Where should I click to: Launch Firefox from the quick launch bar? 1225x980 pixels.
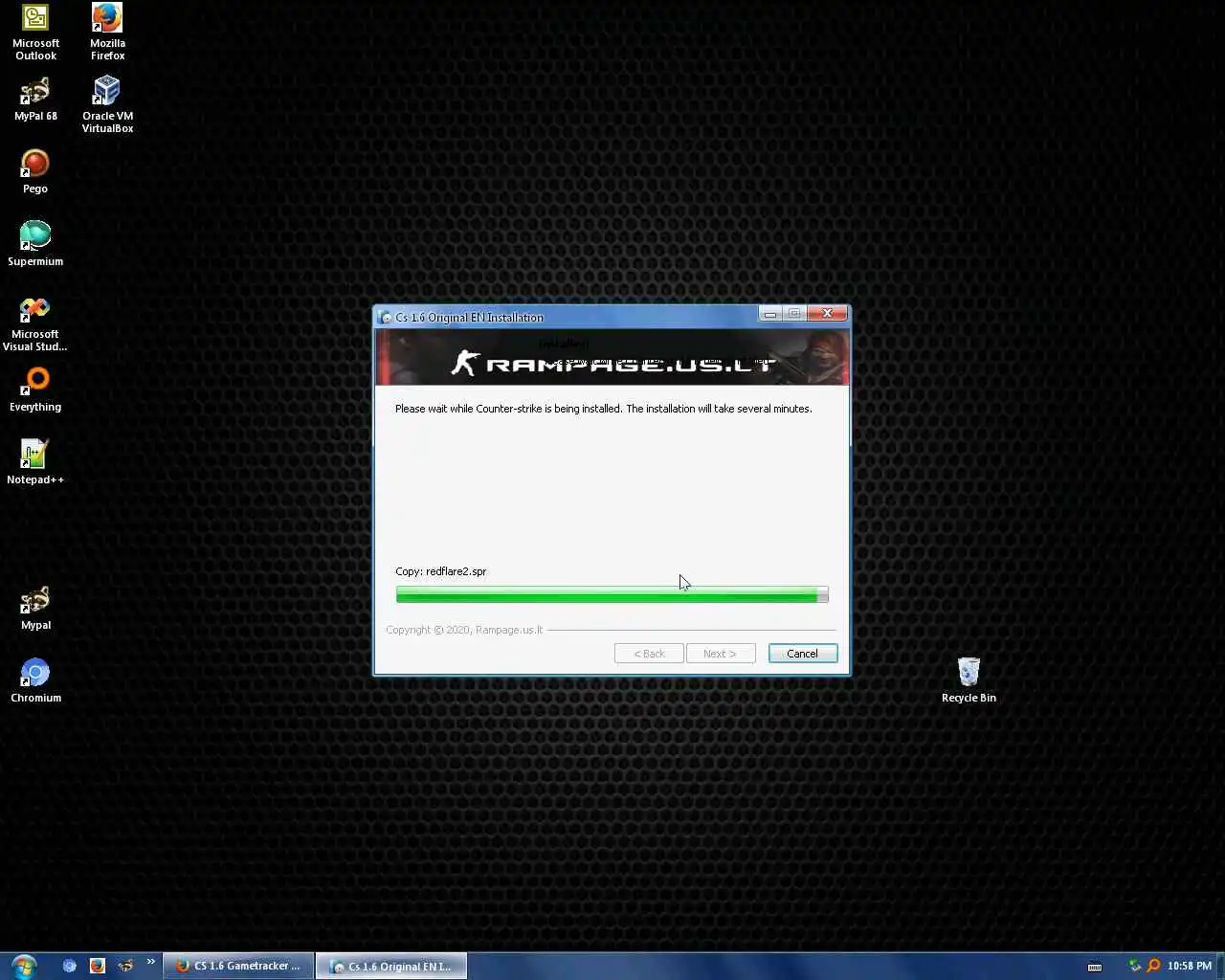point(97,966)
